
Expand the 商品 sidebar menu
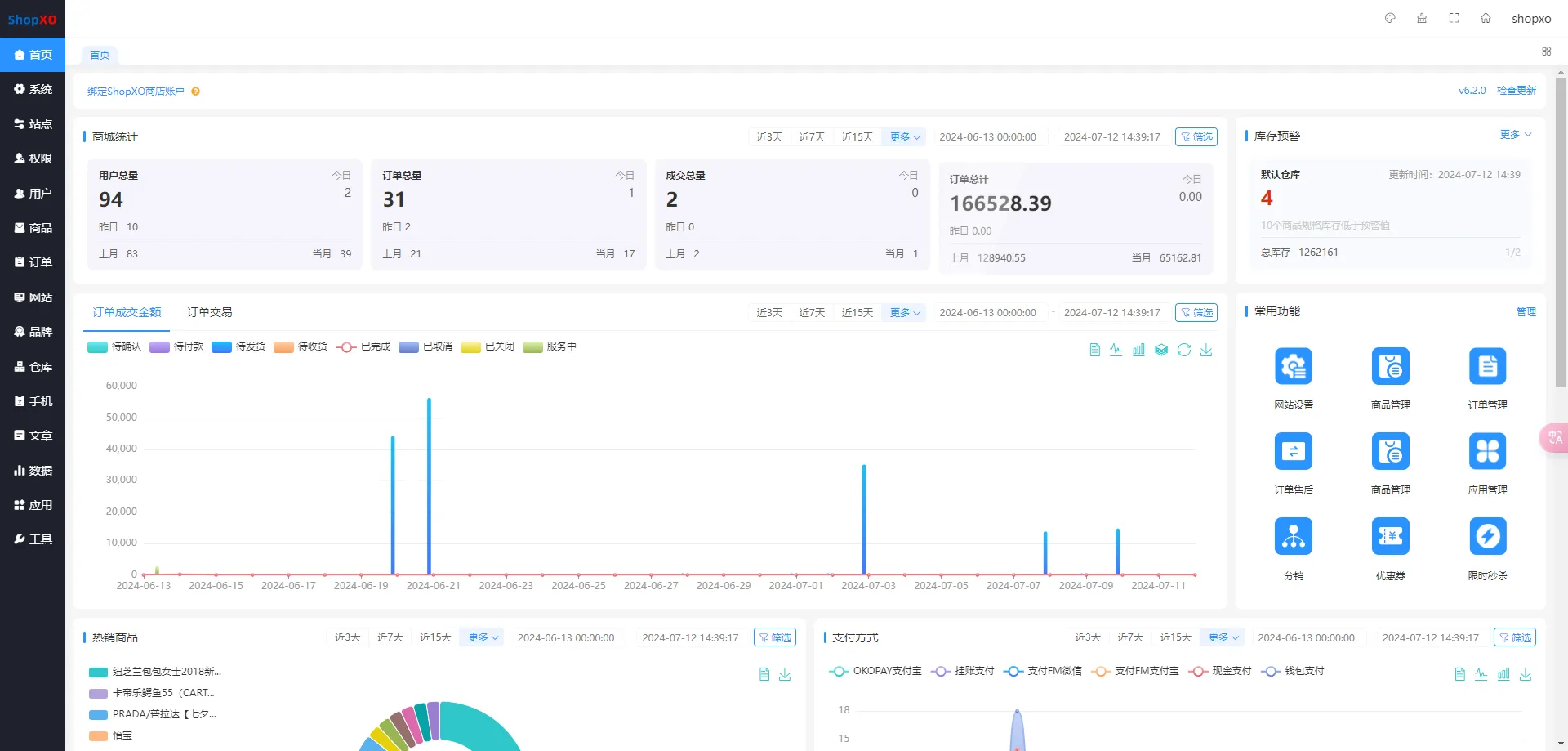33,228
